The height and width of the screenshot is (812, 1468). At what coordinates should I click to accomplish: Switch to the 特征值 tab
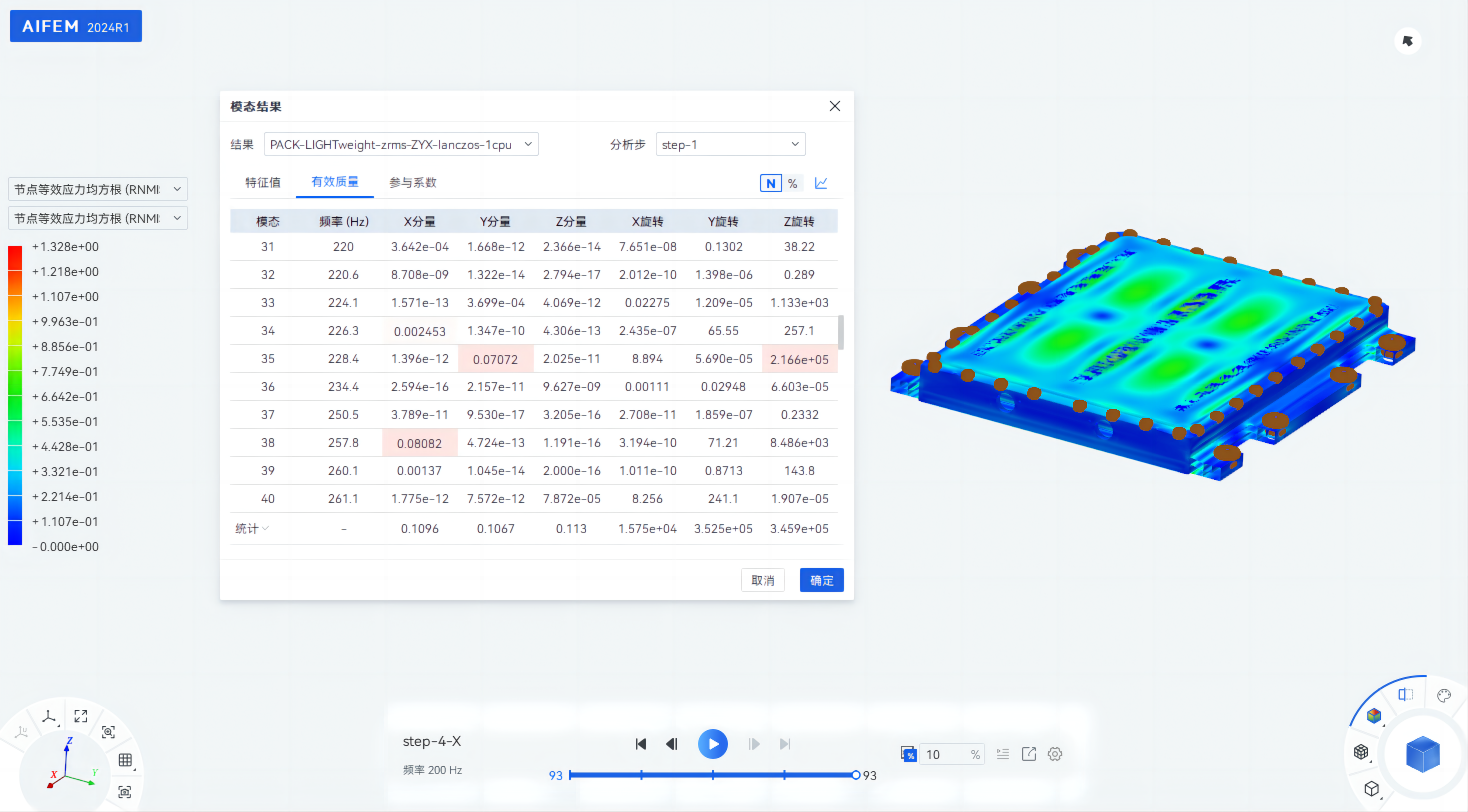click(263, 183)
